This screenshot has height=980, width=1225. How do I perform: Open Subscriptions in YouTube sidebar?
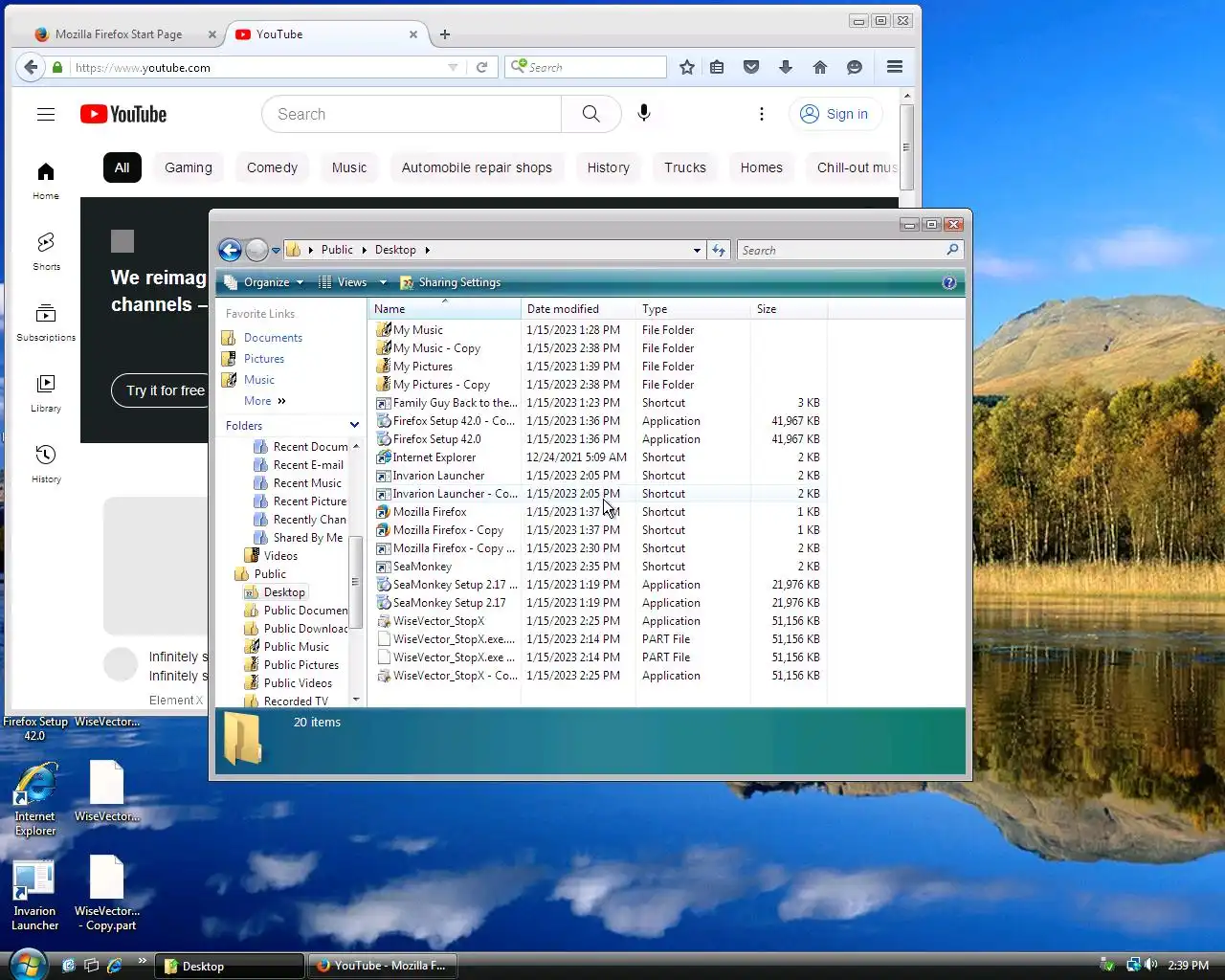(46, 323)
